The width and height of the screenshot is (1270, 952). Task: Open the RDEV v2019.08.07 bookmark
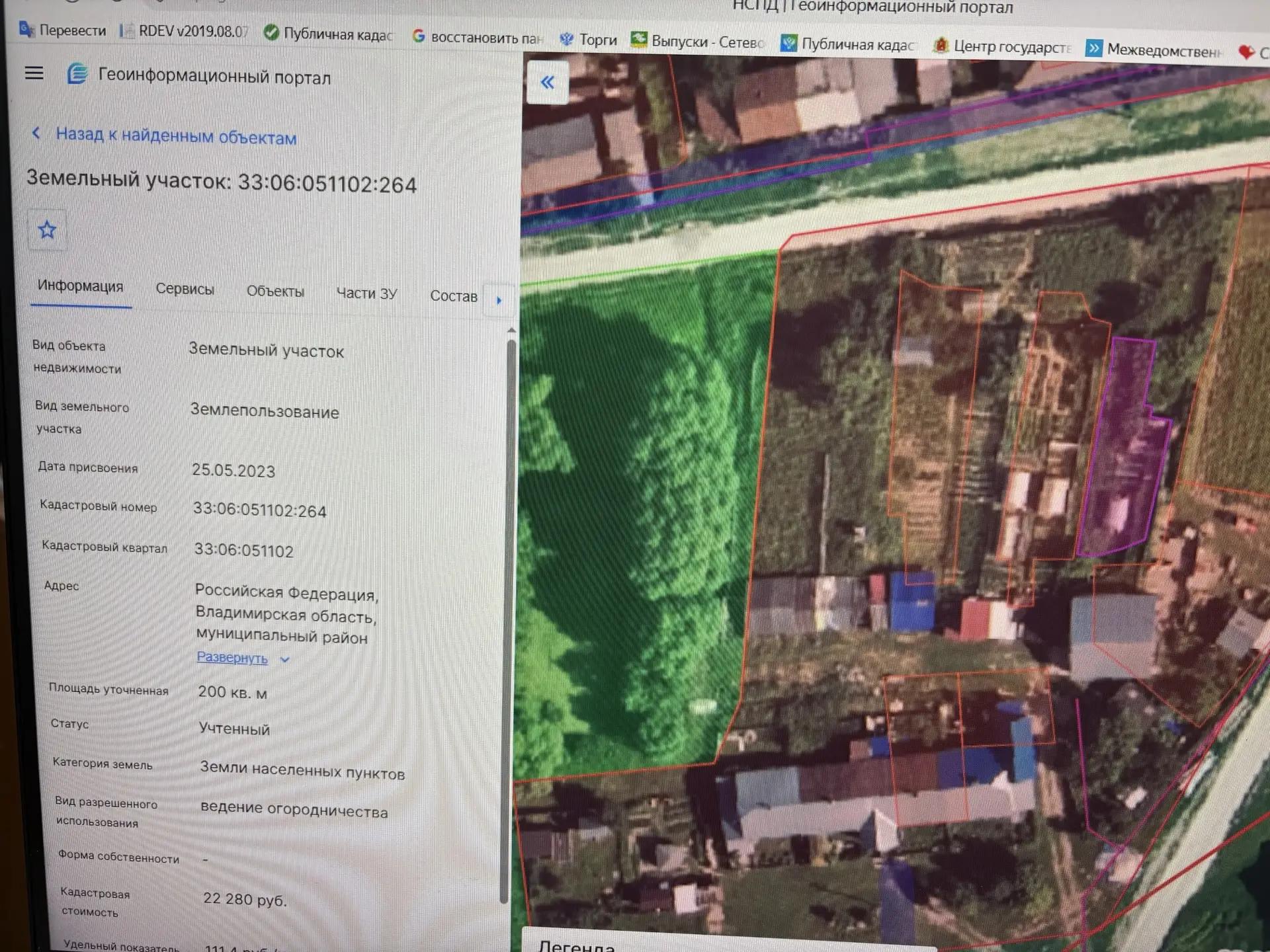click(x=184, y=31)
